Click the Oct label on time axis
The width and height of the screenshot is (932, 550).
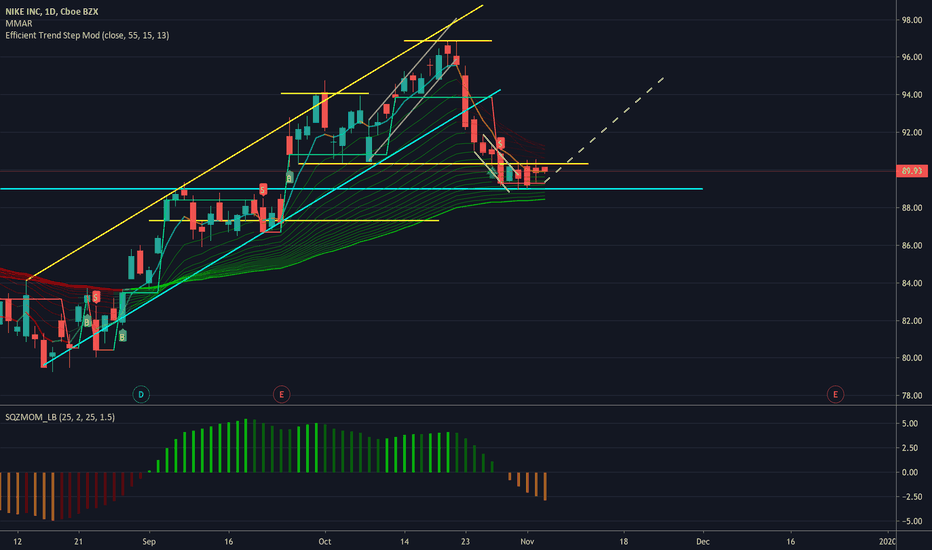325,542
